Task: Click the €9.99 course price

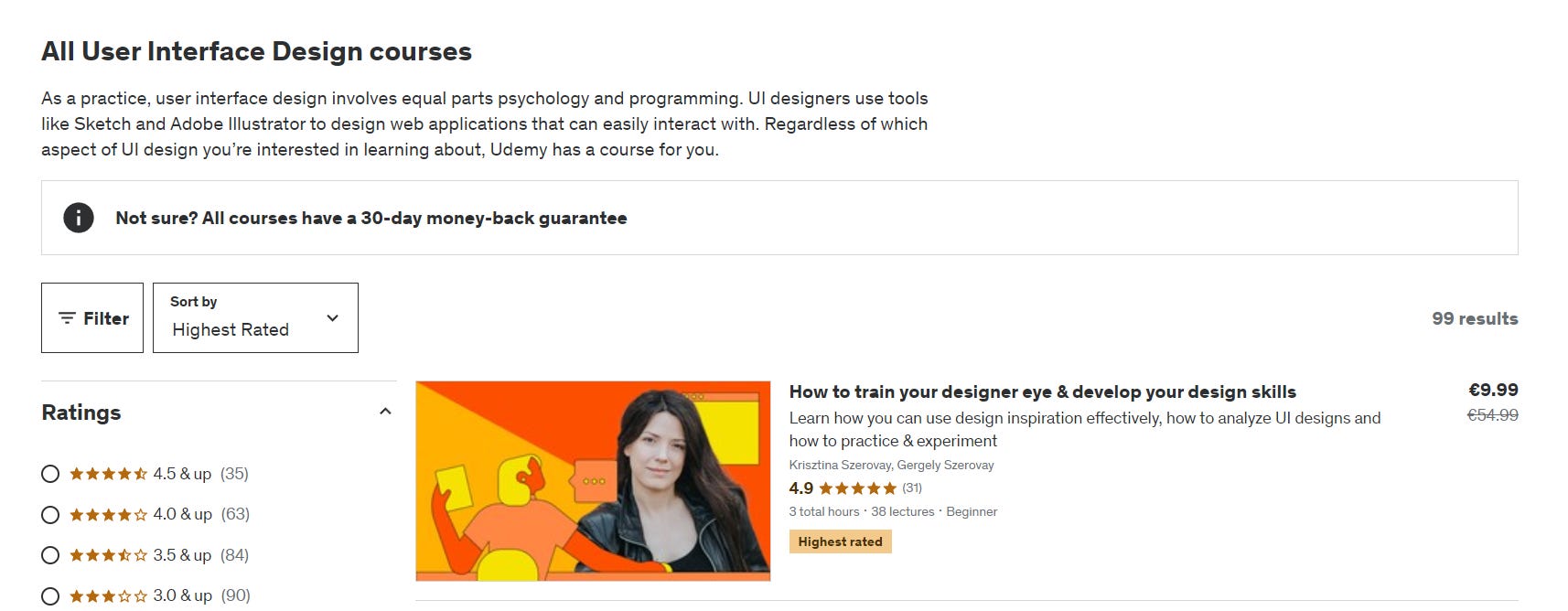Action: (x=1493, y=390)
